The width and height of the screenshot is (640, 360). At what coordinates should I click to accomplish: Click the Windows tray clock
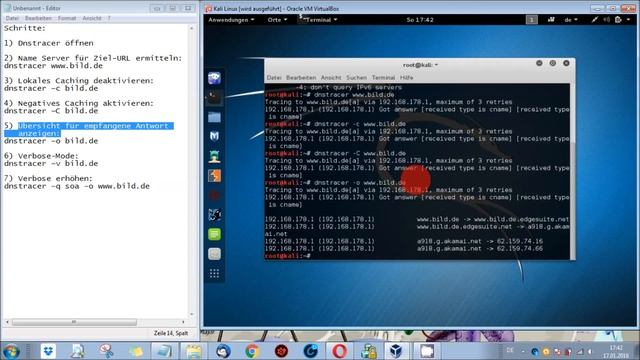[x=616, y=351]
